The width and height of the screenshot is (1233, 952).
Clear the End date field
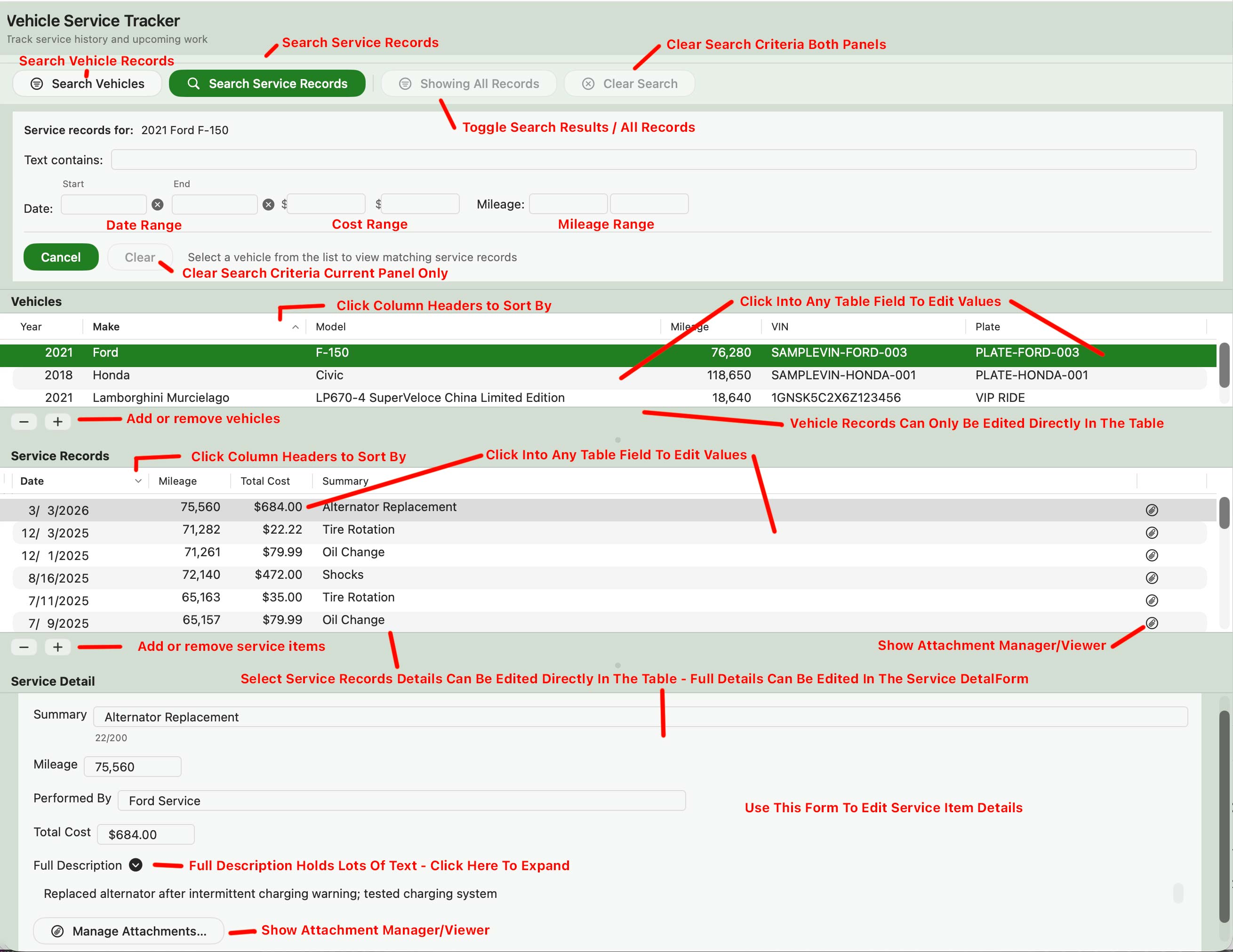269,204
